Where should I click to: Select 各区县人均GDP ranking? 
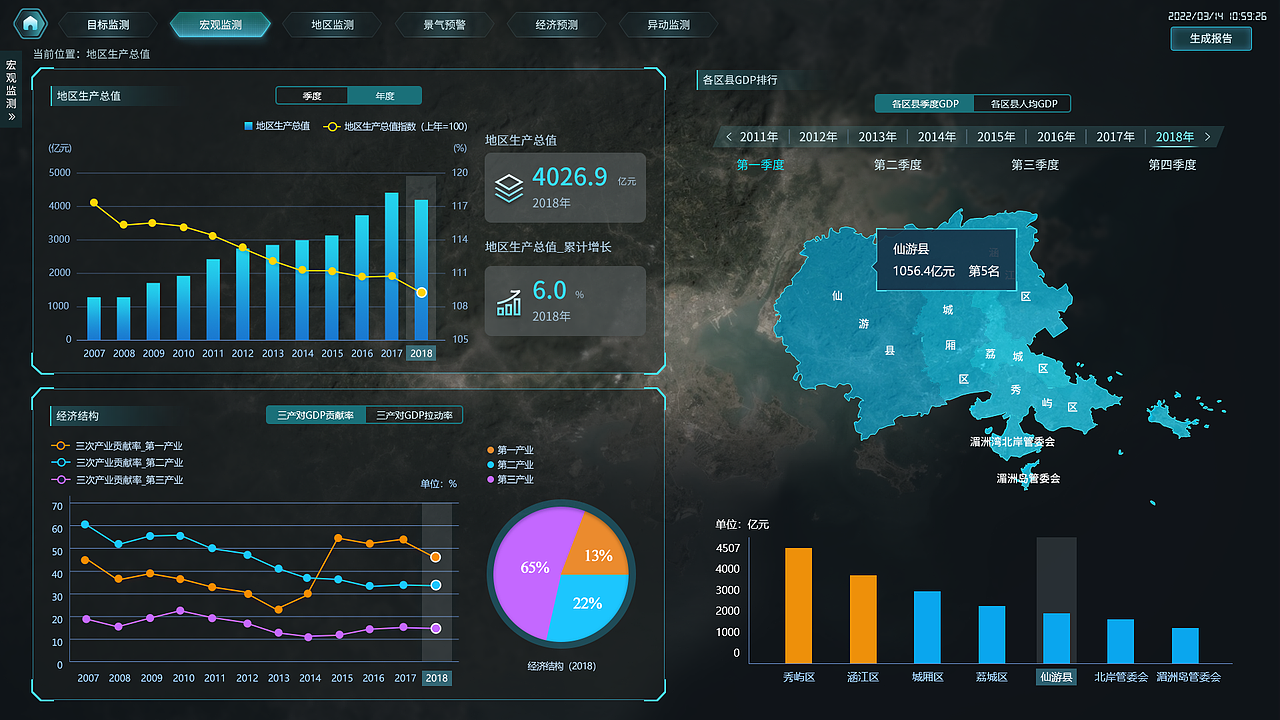pos(1022,104)
